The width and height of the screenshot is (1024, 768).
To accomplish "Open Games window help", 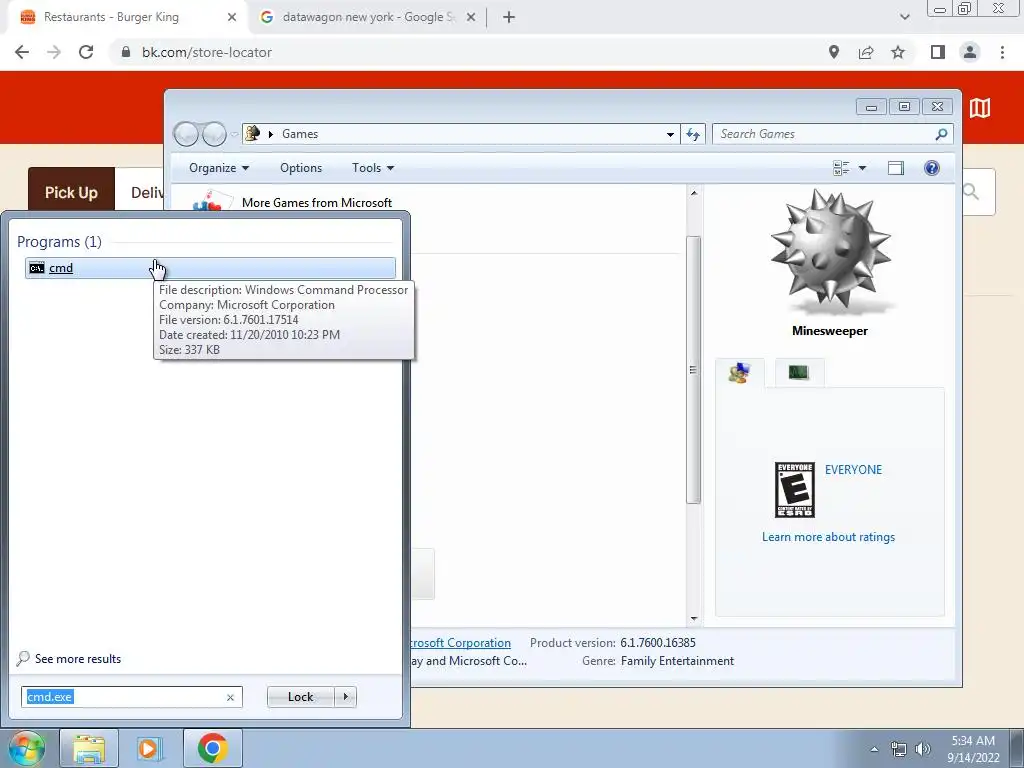I will (932, 168).
